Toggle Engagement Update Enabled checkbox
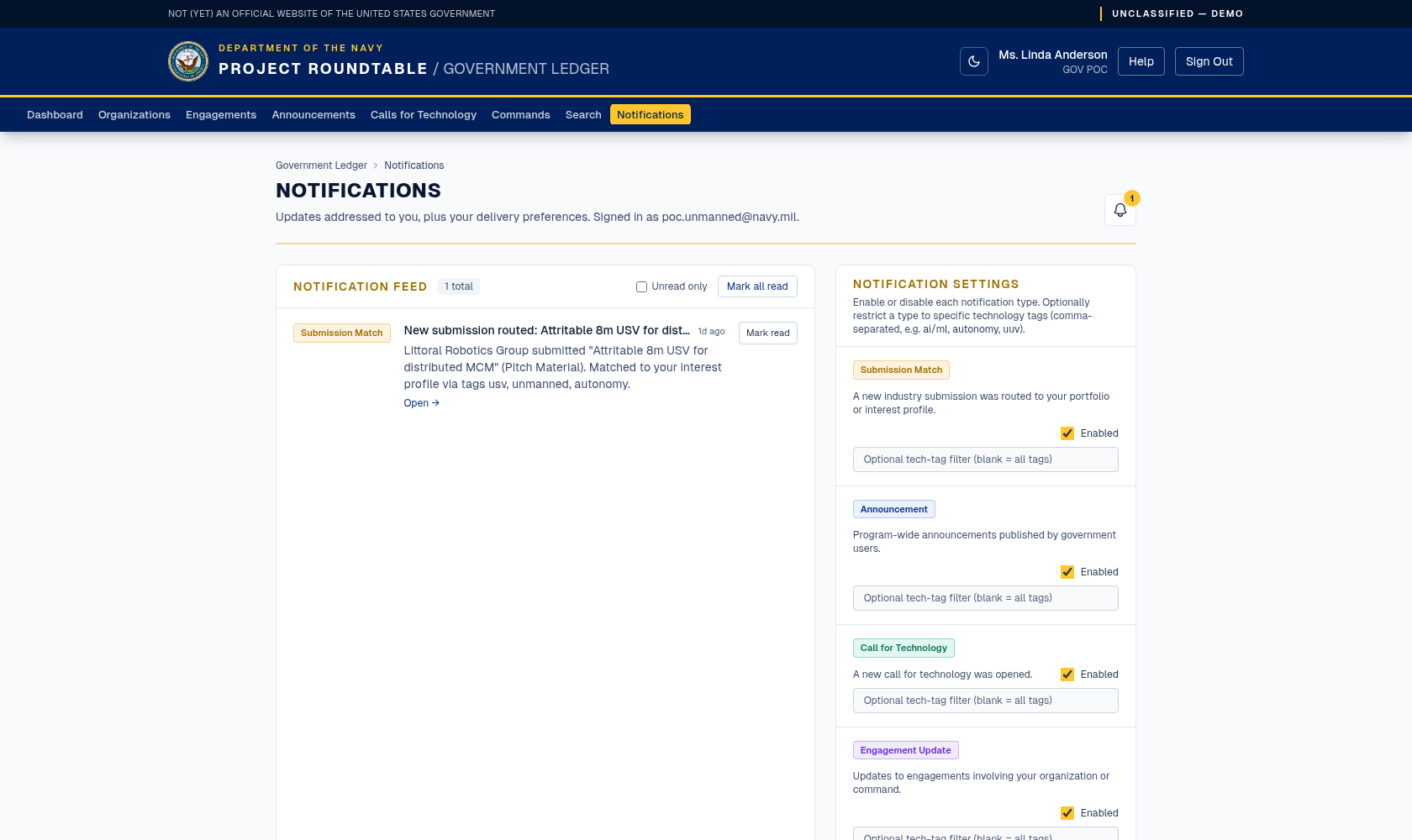This screenshot has width=1412, height=840. (x=1067, y=813)
